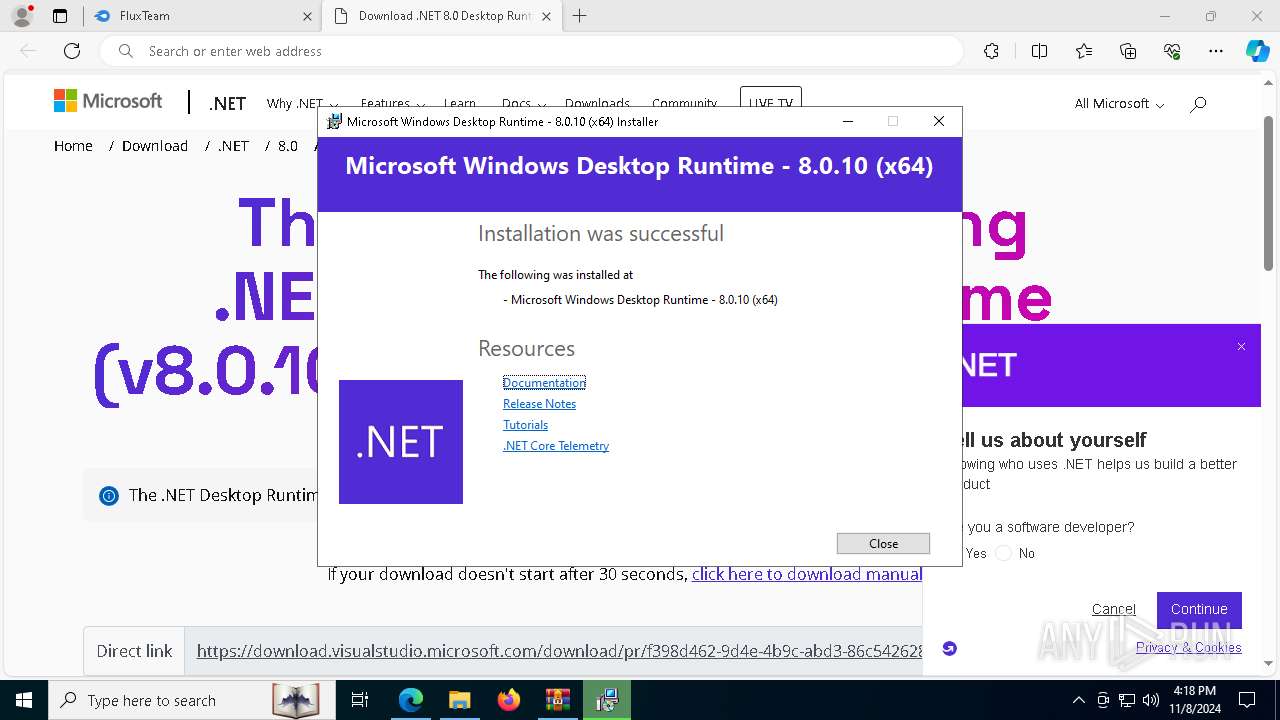Viewport: 1280px width, 720px height.
Task: Minimize the installer window
Action: [x=848, y=121]
